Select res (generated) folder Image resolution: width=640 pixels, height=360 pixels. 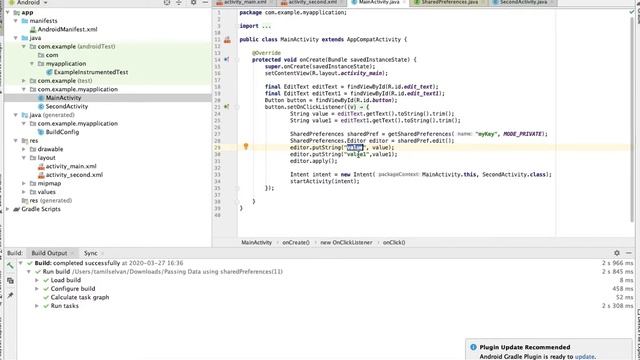(51, 201)
